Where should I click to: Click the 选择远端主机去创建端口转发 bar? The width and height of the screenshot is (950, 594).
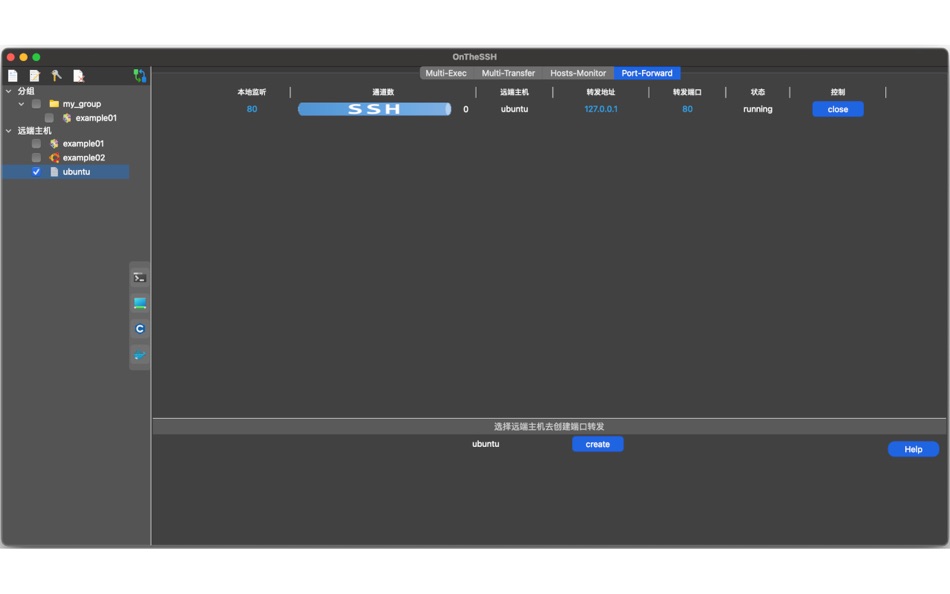pyautogui.click(x=549, y=427)
